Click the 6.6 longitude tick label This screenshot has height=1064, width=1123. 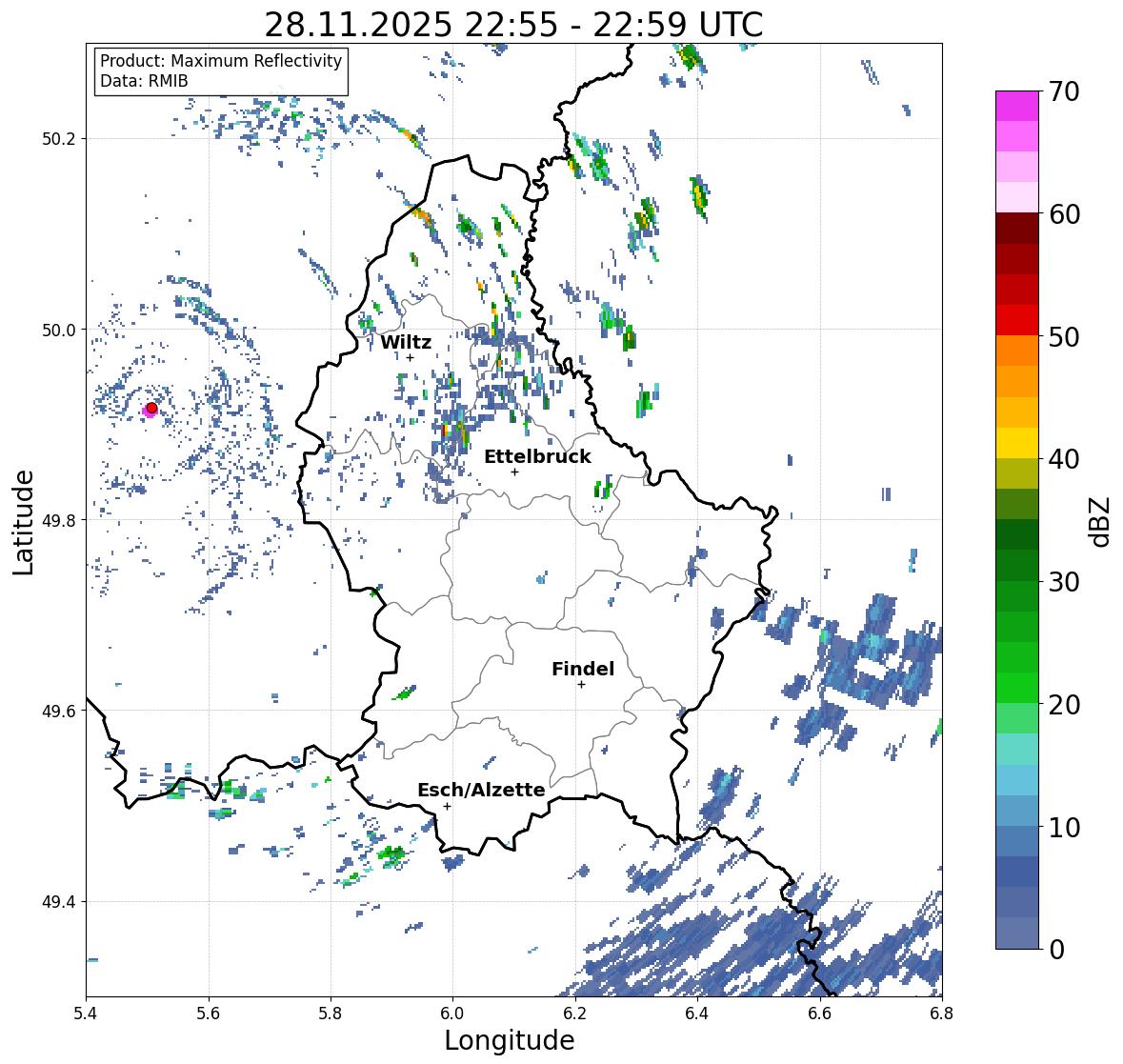point(819,1013)
